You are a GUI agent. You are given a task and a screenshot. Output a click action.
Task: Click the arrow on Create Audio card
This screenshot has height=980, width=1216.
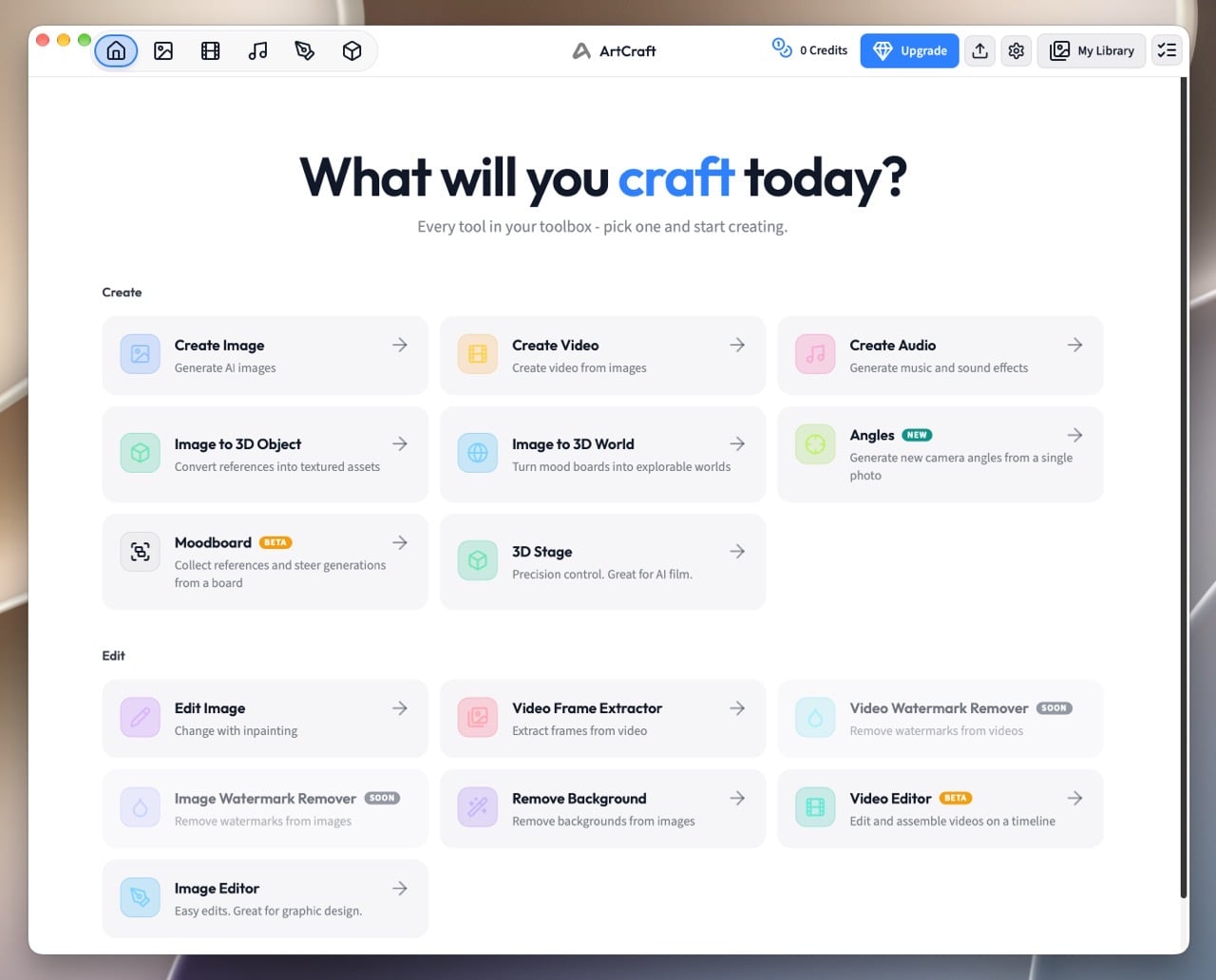point(1074,345)
